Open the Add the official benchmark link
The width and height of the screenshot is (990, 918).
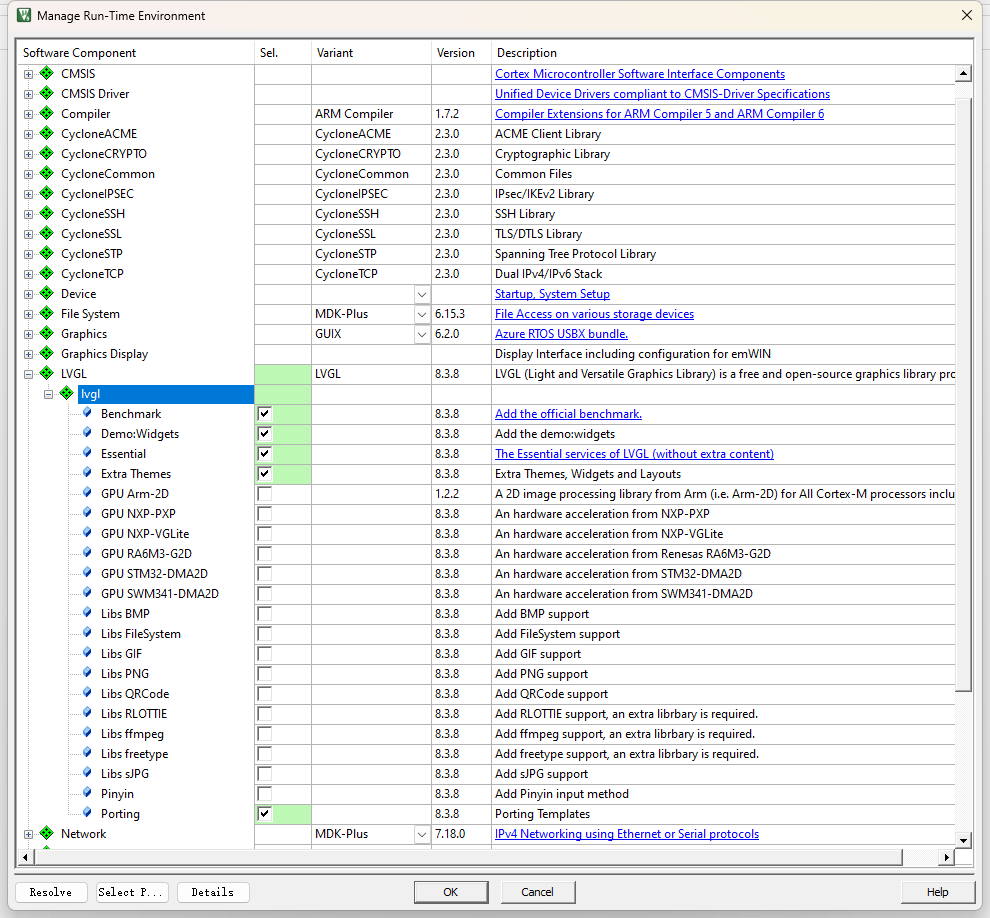tap(568, 414)
